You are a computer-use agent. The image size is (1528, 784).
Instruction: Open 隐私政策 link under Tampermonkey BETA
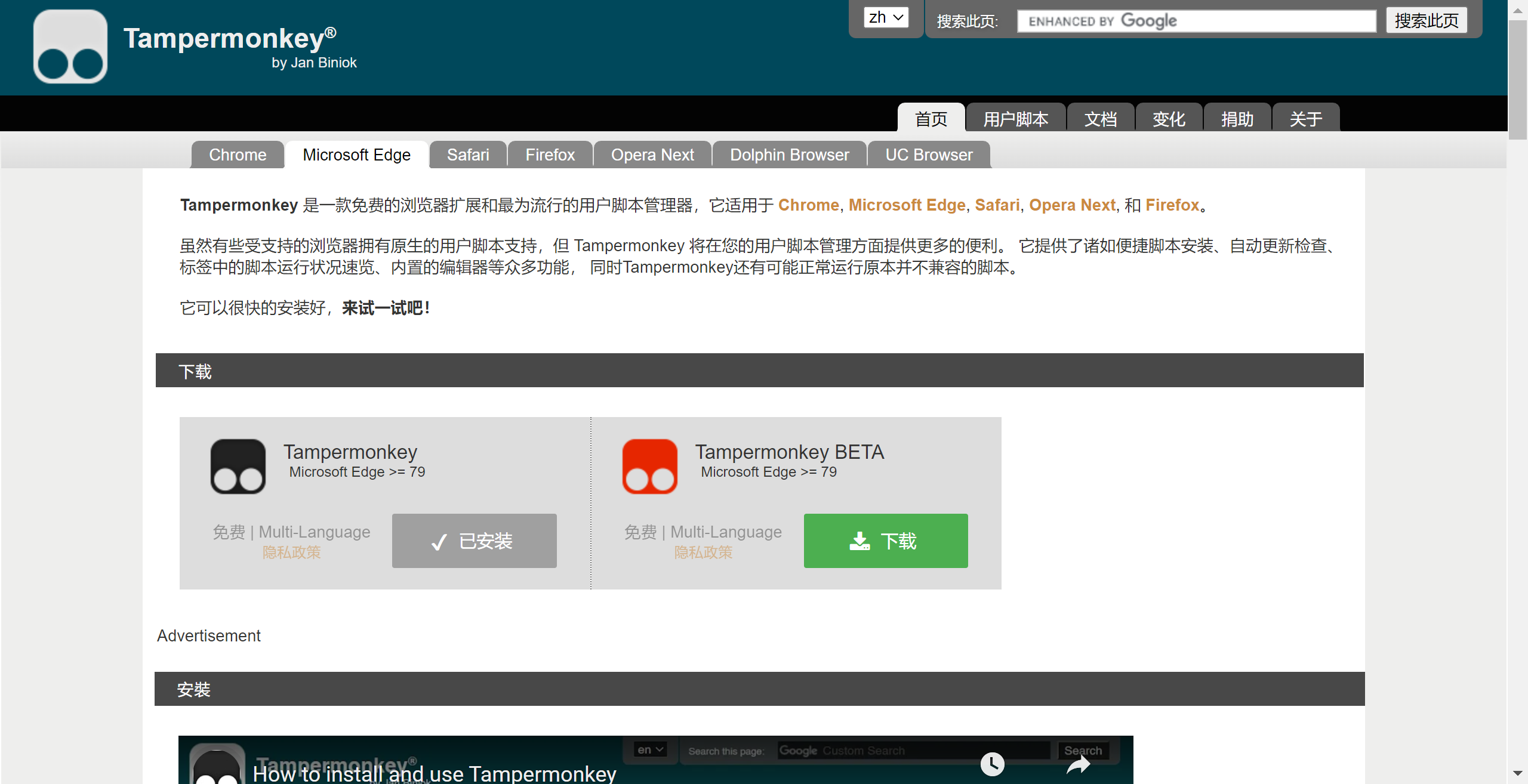pyautogui.click(x=703, y=552)
